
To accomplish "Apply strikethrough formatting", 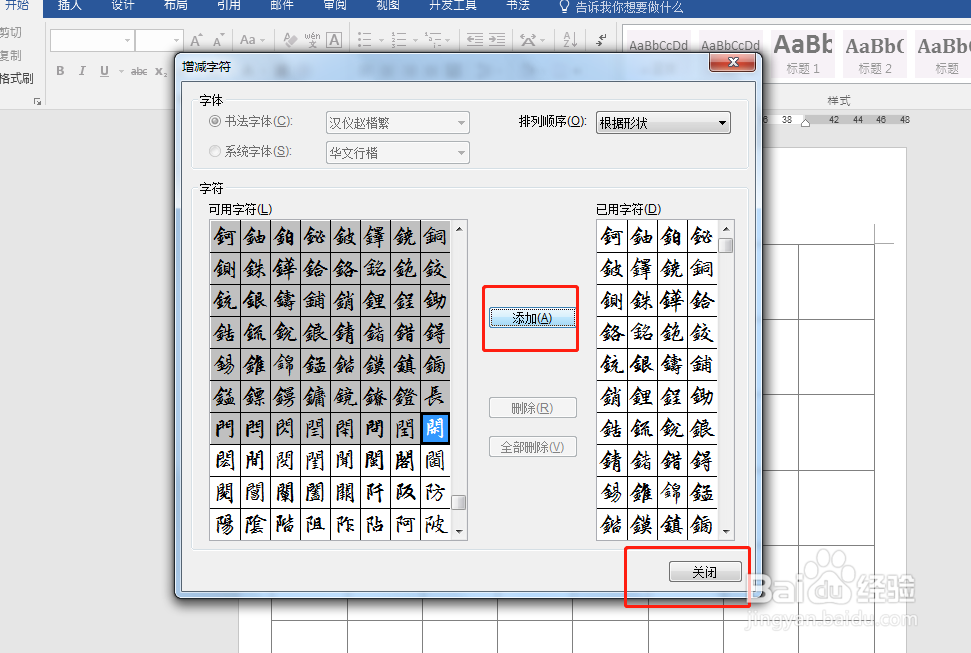I will (x=138, y=71).
